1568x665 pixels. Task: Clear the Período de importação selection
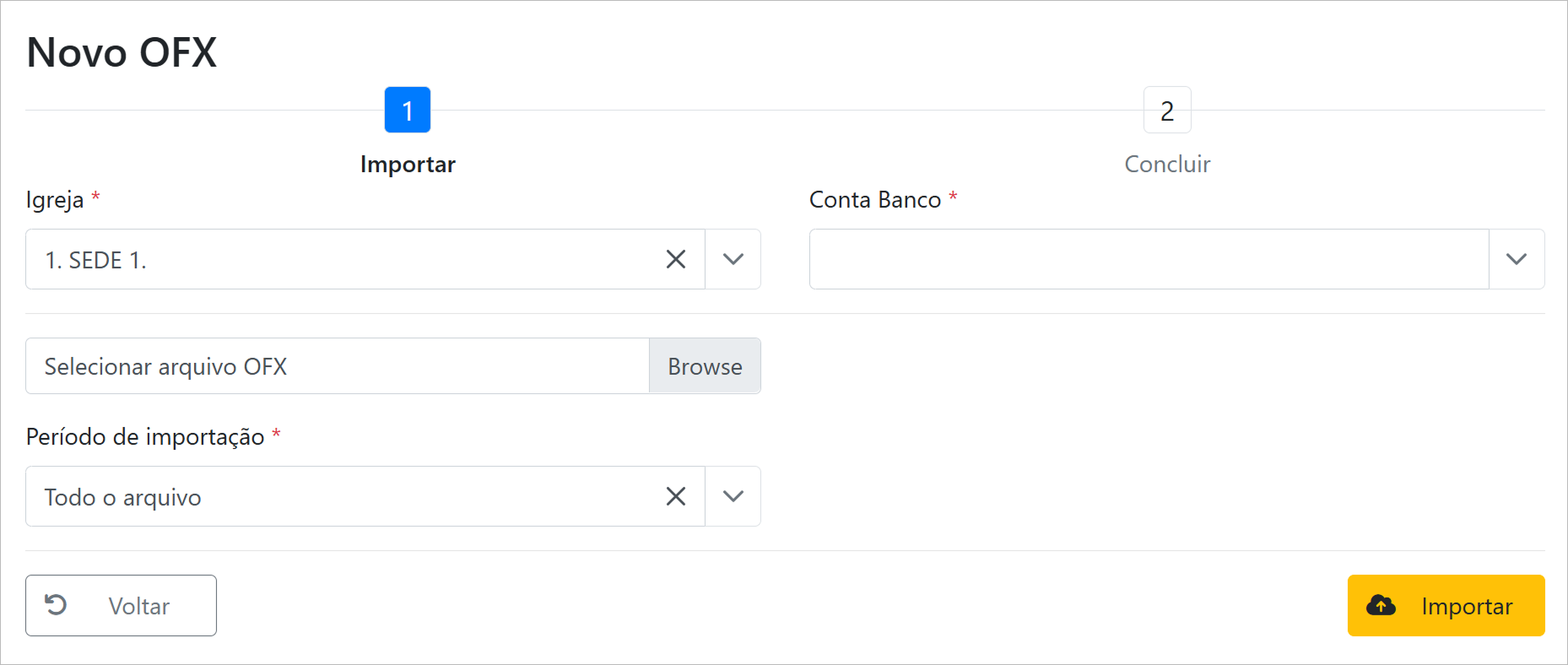676,496
